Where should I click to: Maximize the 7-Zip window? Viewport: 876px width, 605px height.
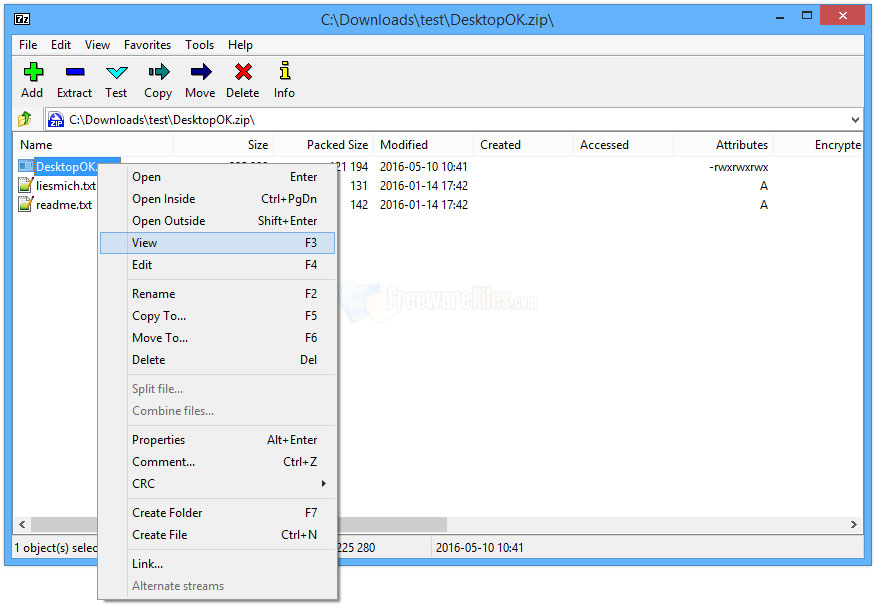click(807, 16)
